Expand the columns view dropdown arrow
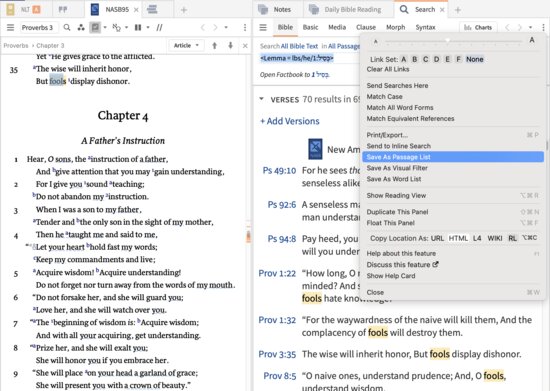 pyautogui.click(x=148, y=27)
